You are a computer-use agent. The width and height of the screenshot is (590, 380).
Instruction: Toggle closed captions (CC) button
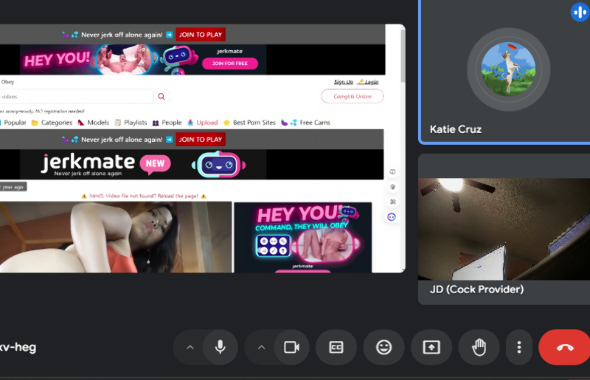click(336, 347)
